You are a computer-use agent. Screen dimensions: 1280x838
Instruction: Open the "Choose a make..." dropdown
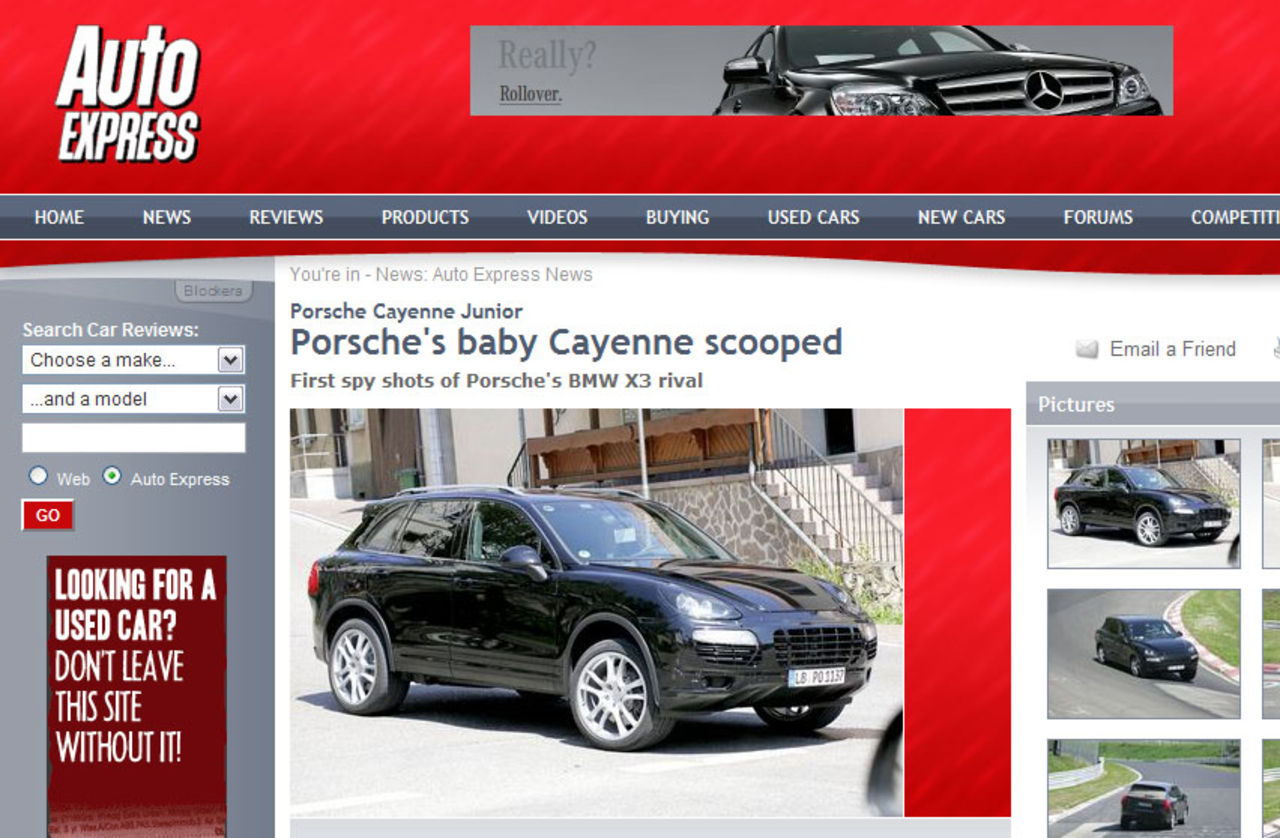[x=133, y=360]
